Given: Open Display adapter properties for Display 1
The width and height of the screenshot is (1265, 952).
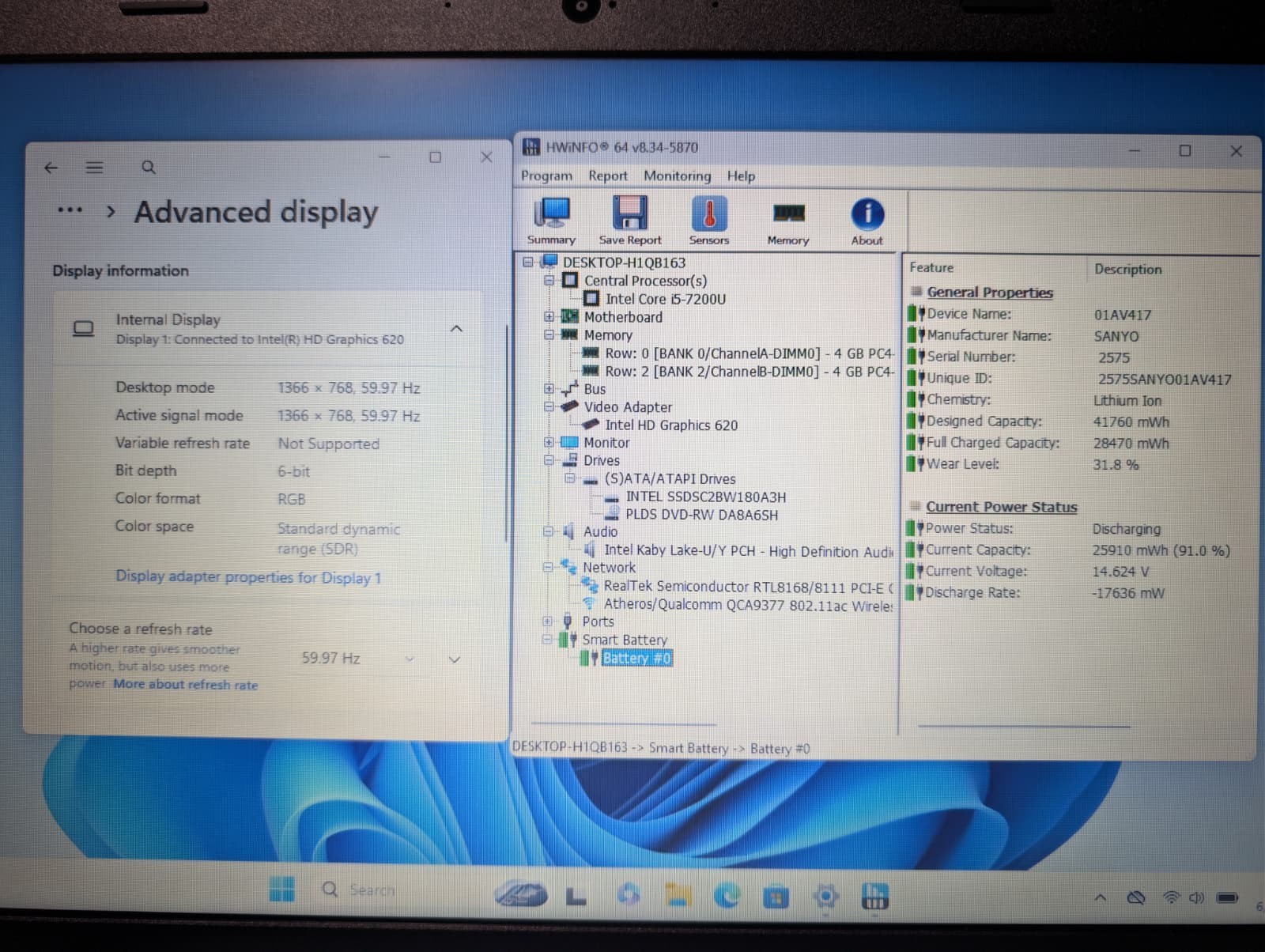Looking at the screenshot, I should point(248,577).
